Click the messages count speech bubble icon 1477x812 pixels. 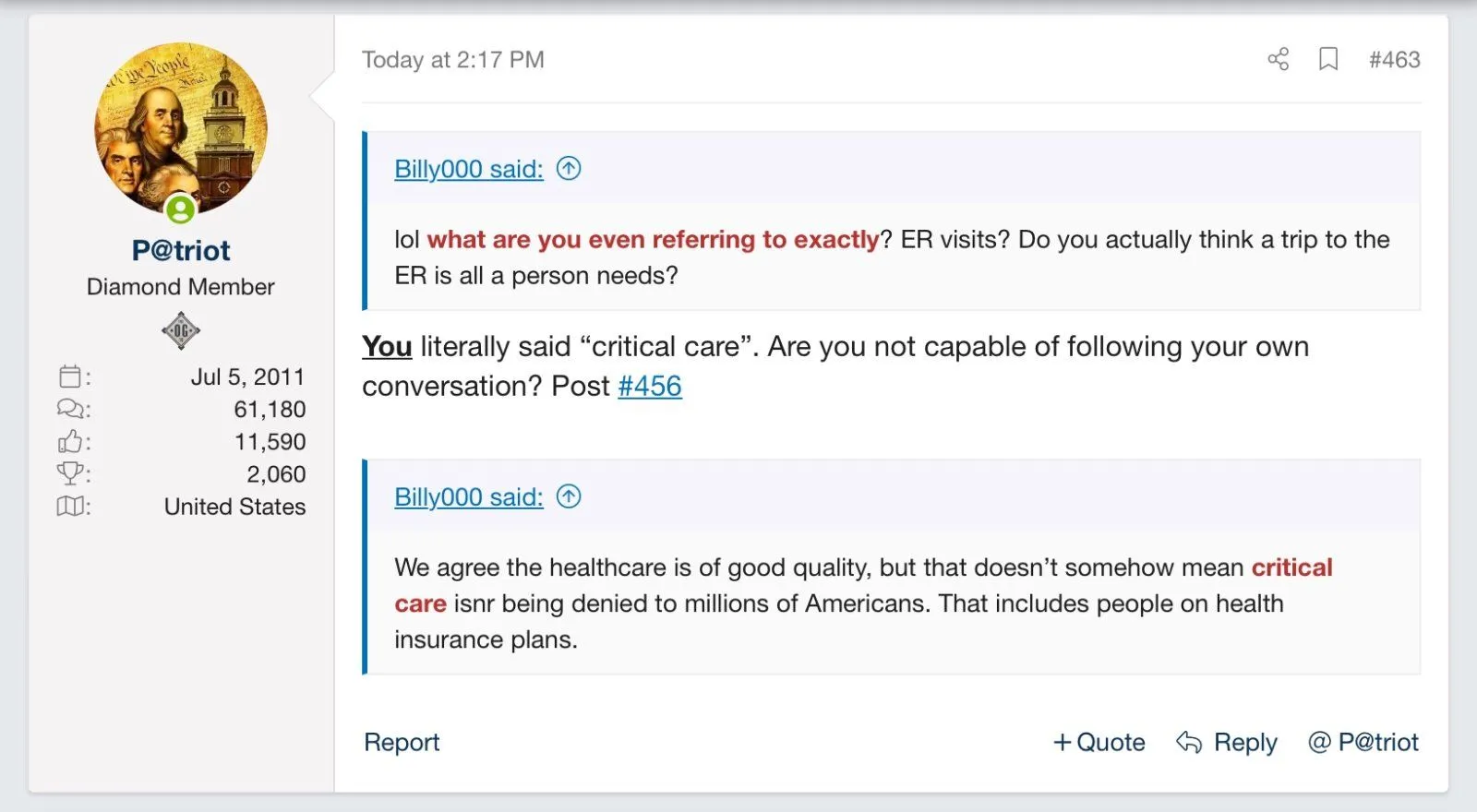[x=70, y=409]
